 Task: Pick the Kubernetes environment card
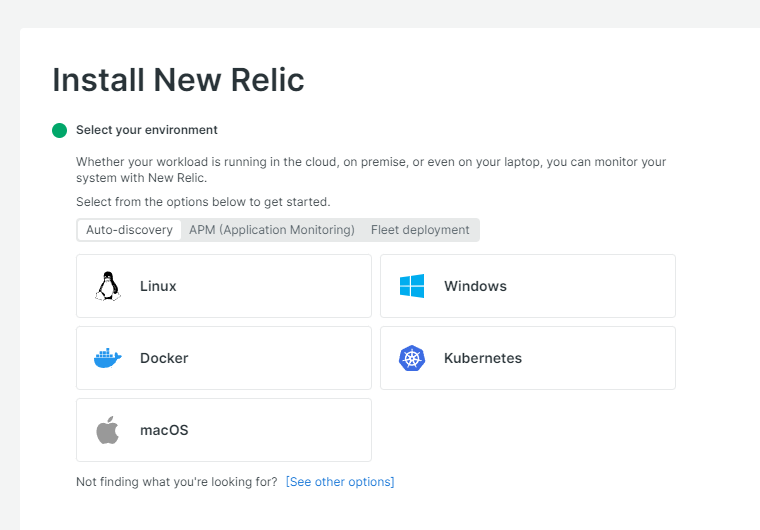(528, 358)
